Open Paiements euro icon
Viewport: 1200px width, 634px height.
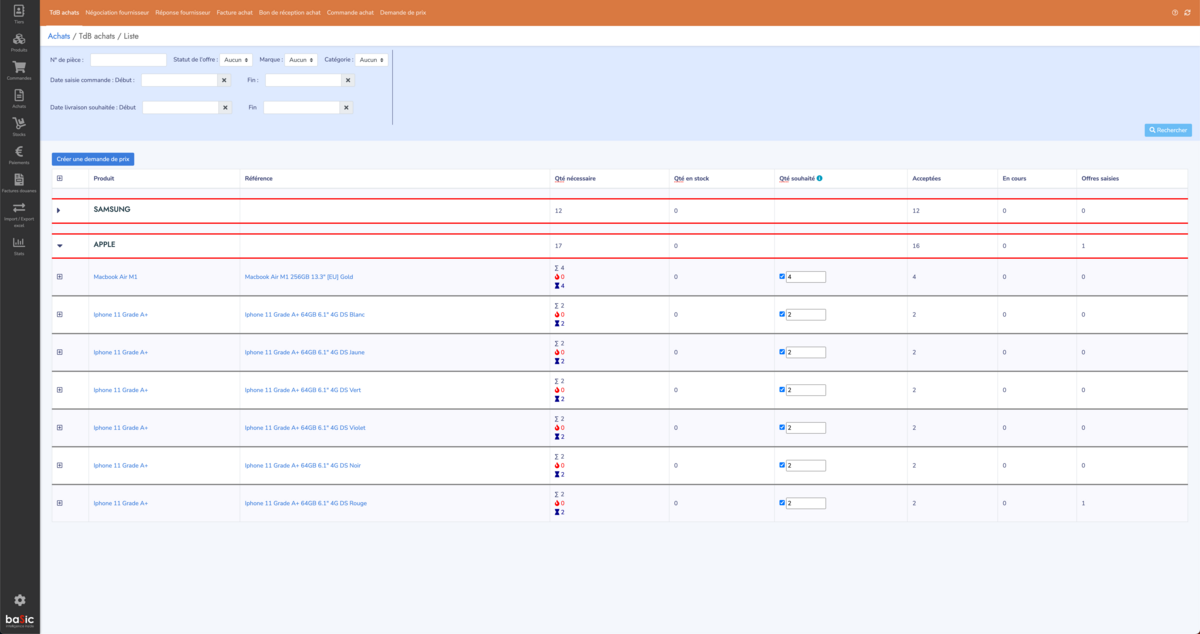click(x=19, y=152)
